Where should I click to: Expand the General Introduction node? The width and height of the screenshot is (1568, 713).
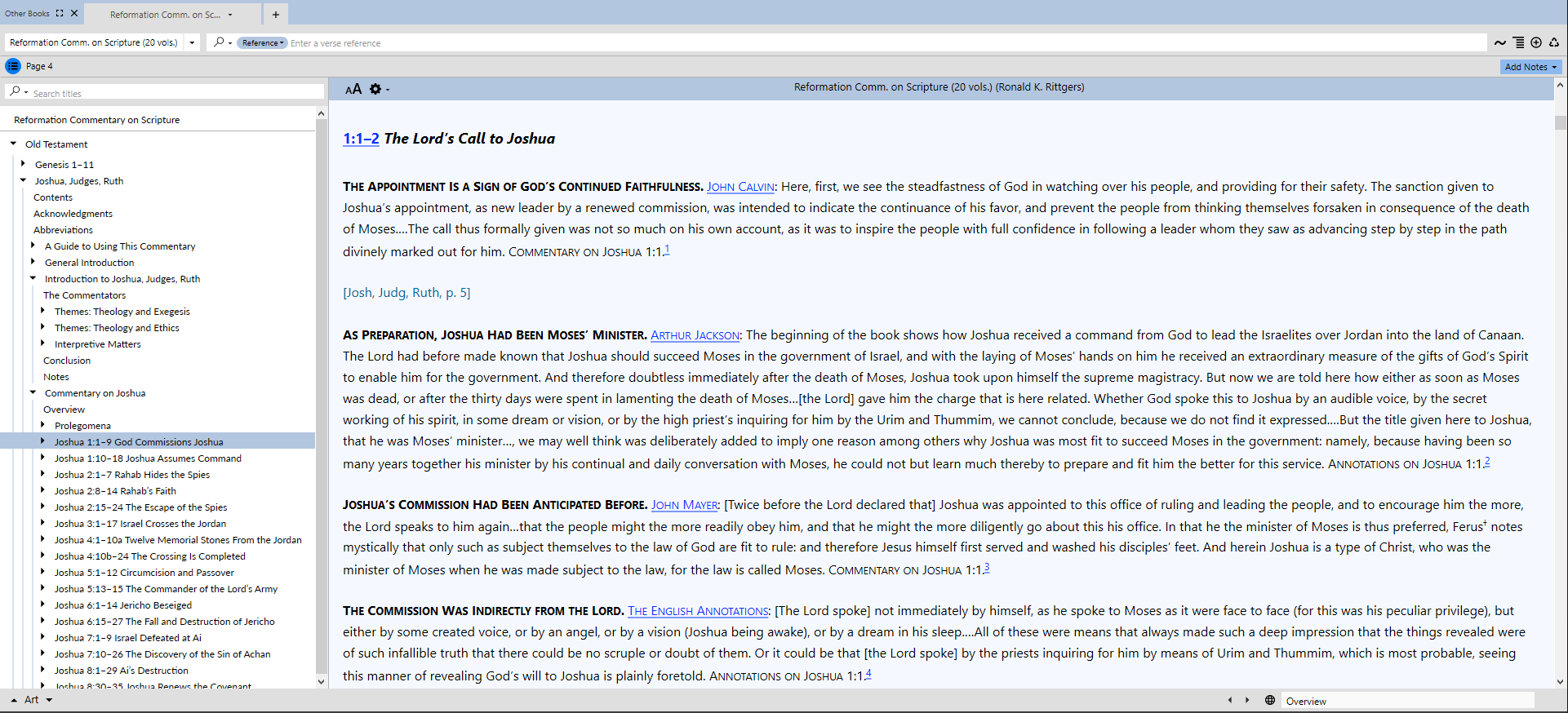click(33, 262)
